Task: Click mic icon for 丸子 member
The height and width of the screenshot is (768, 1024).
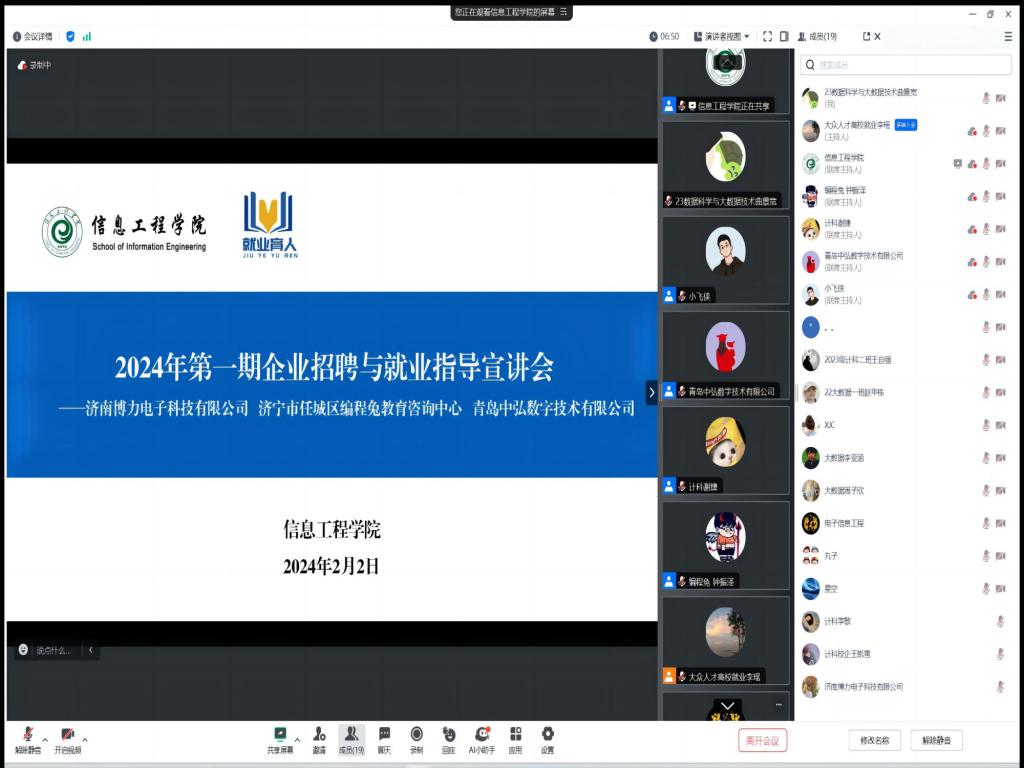Action: [986, 556]
